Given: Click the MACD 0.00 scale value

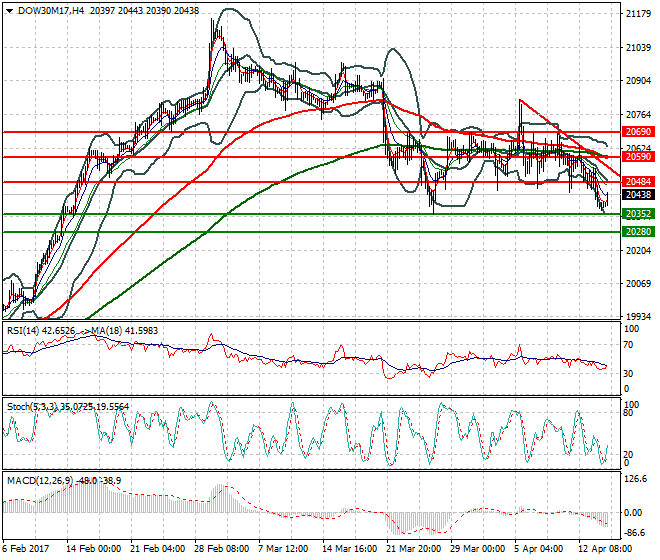Looking at the screenshot, I should point(633,513).
